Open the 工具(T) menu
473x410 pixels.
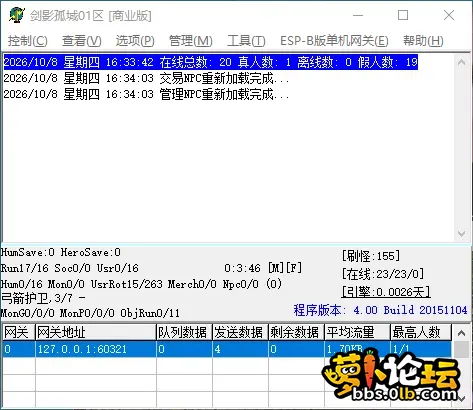(x=246, y=41)
